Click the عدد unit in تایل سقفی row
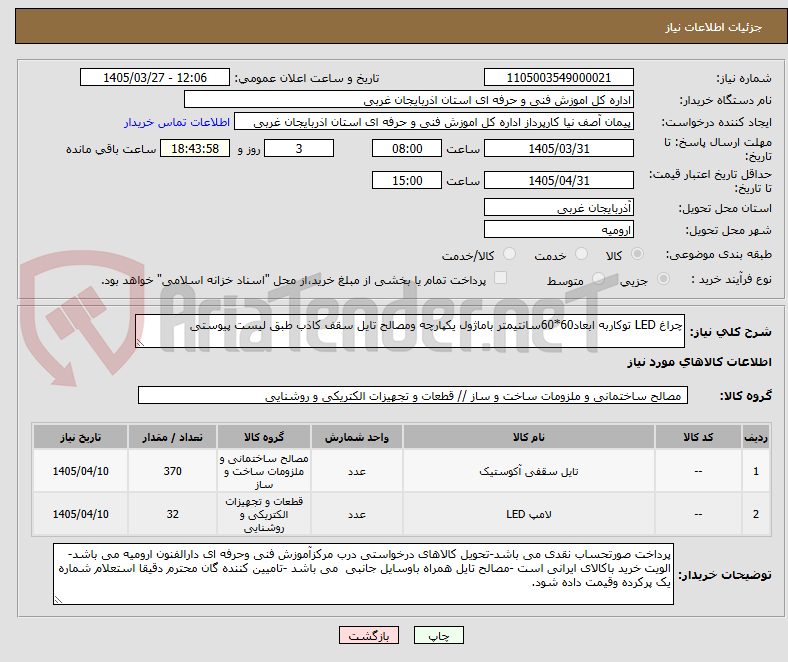The height and width of the screenshot is (662, 788). [357, 471]
